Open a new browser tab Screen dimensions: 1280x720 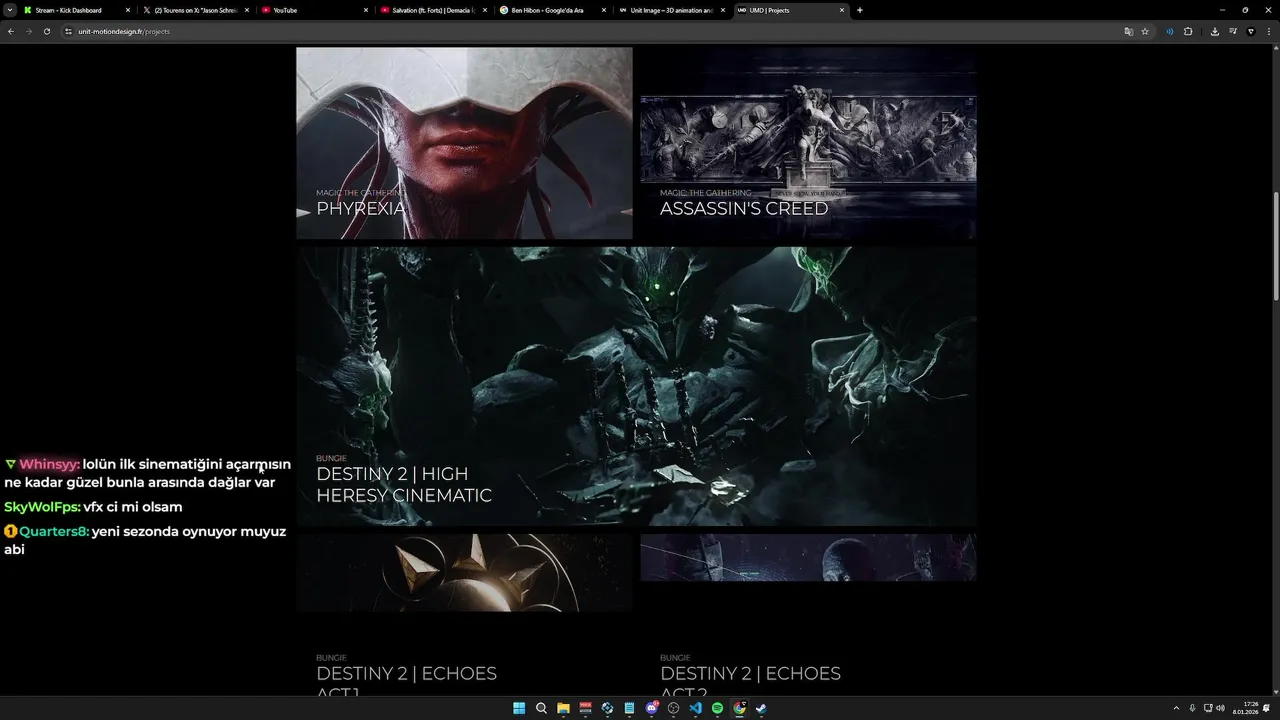click(x=860, y=10)
